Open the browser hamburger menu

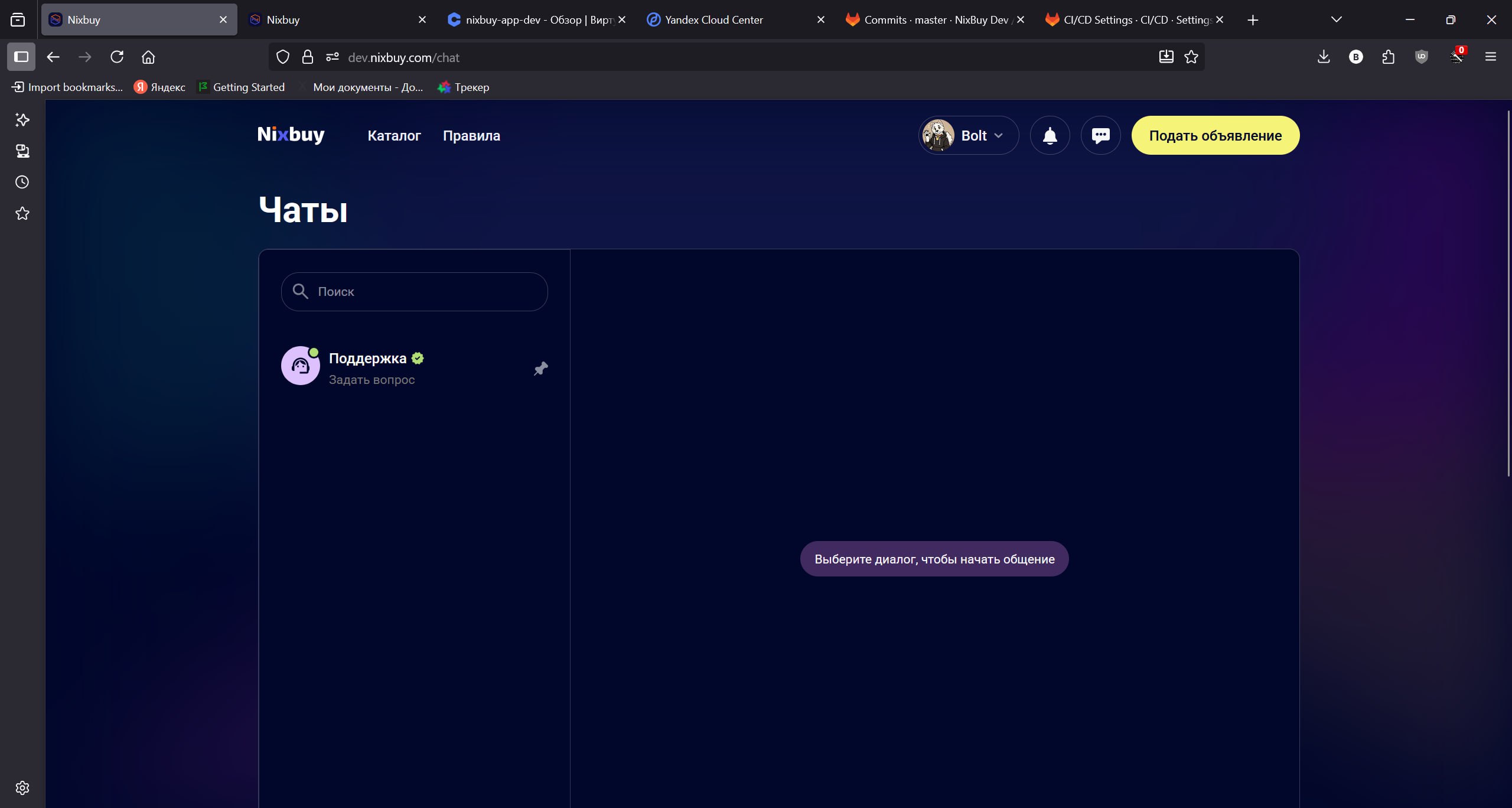1491,57
